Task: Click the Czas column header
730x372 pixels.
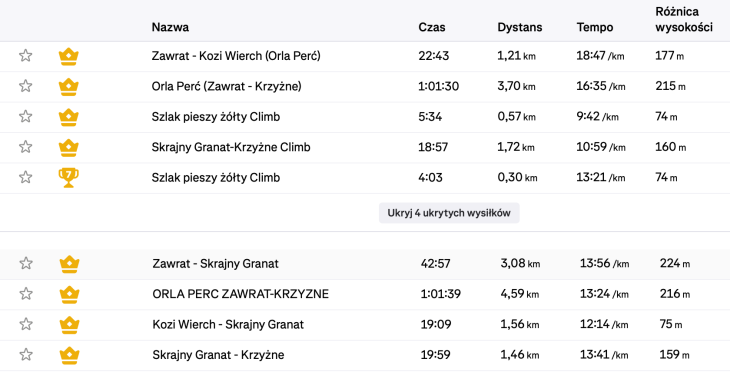Action: click(x=432, y=27)
